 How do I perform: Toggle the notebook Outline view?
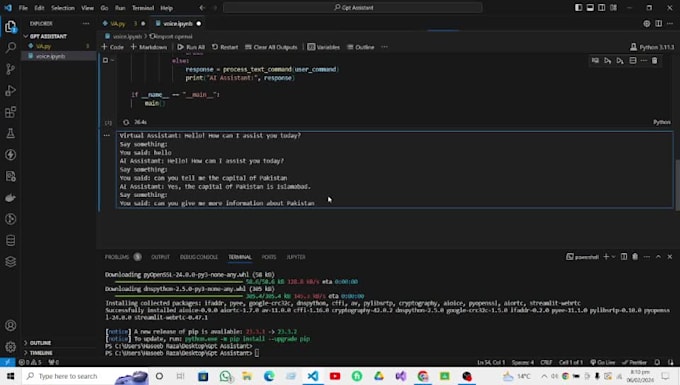pos(360,47)
